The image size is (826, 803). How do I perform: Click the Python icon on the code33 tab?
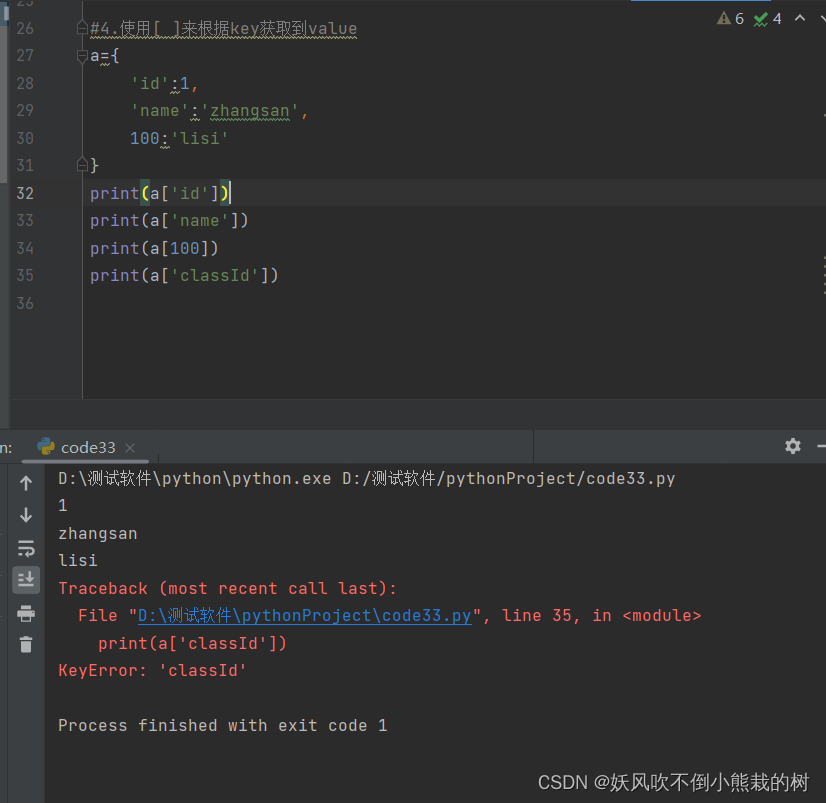point(46,447)
